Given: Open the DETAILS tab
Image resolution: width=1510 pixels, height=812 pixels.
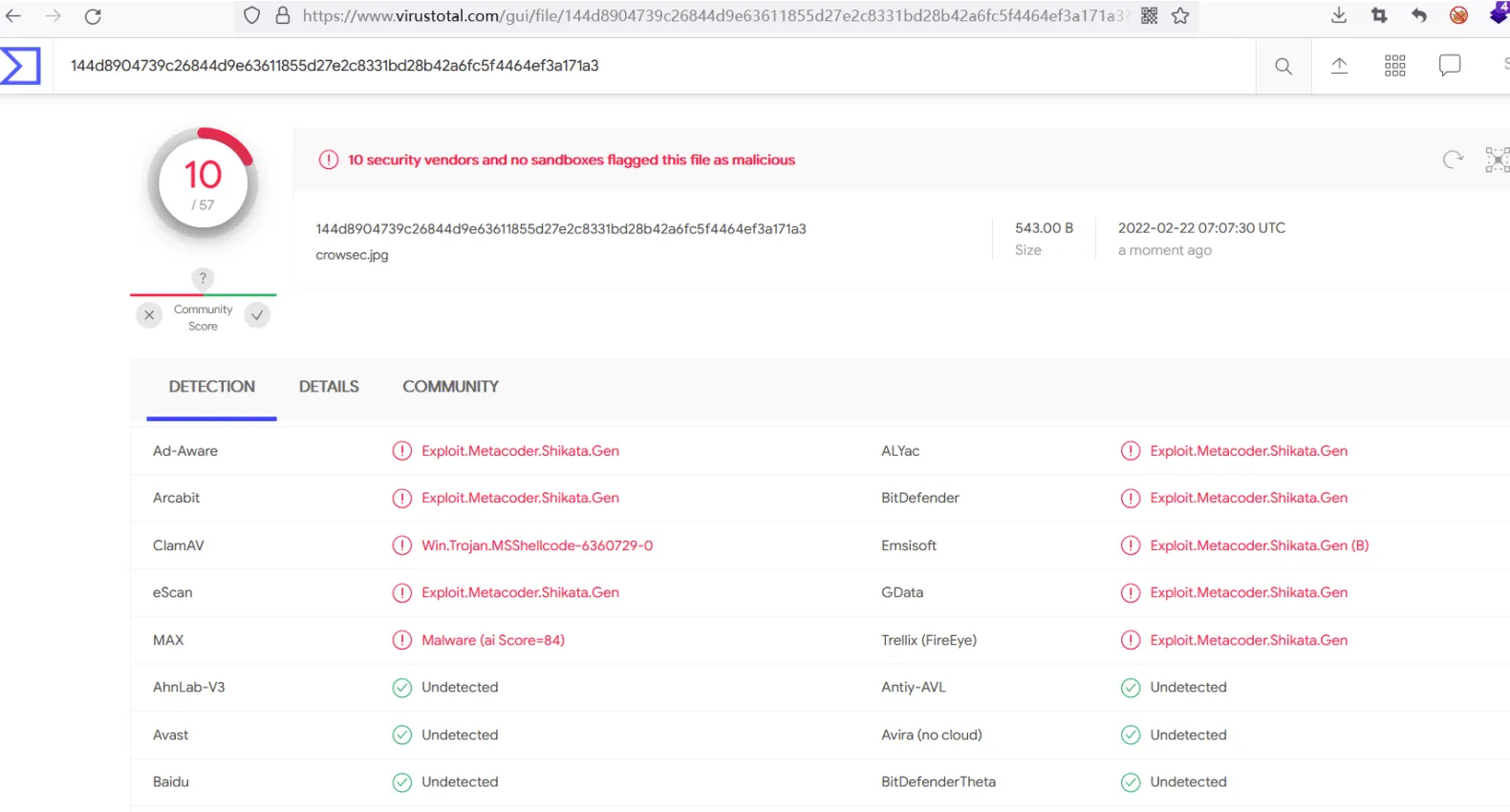Looking at the screenshot, I should (329, 387).
